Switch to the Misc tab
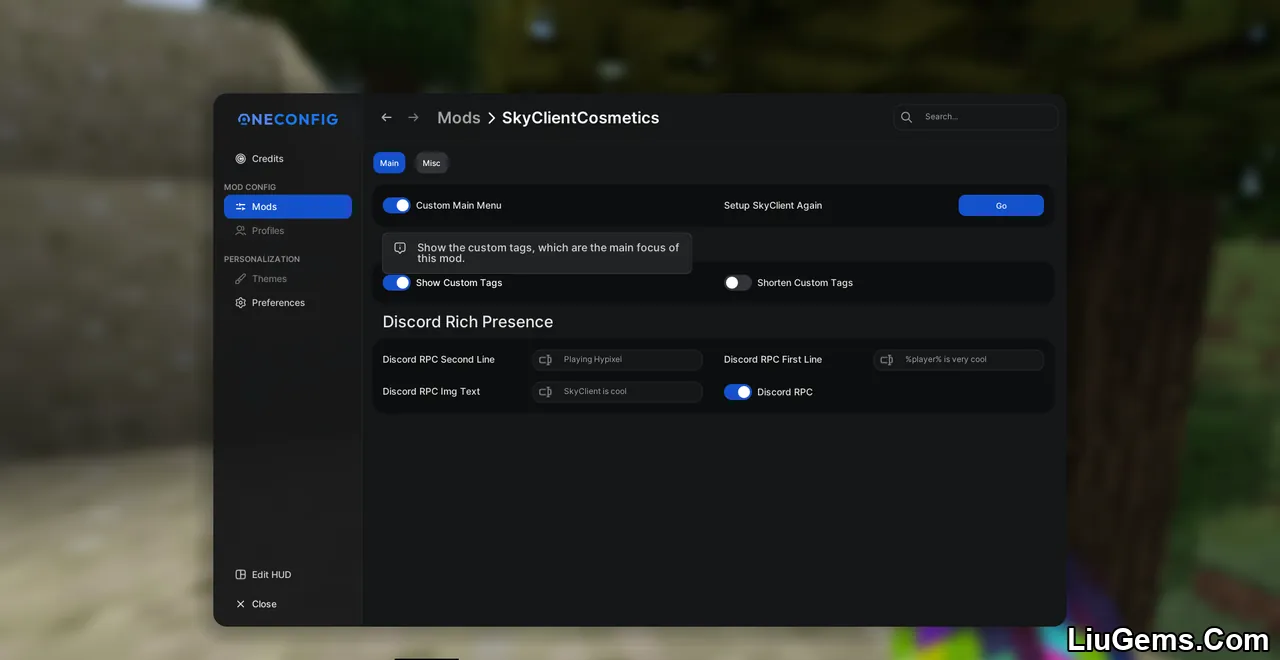Image resolution: width=1280 pixels, height=660 pixels. click(431, 163)
